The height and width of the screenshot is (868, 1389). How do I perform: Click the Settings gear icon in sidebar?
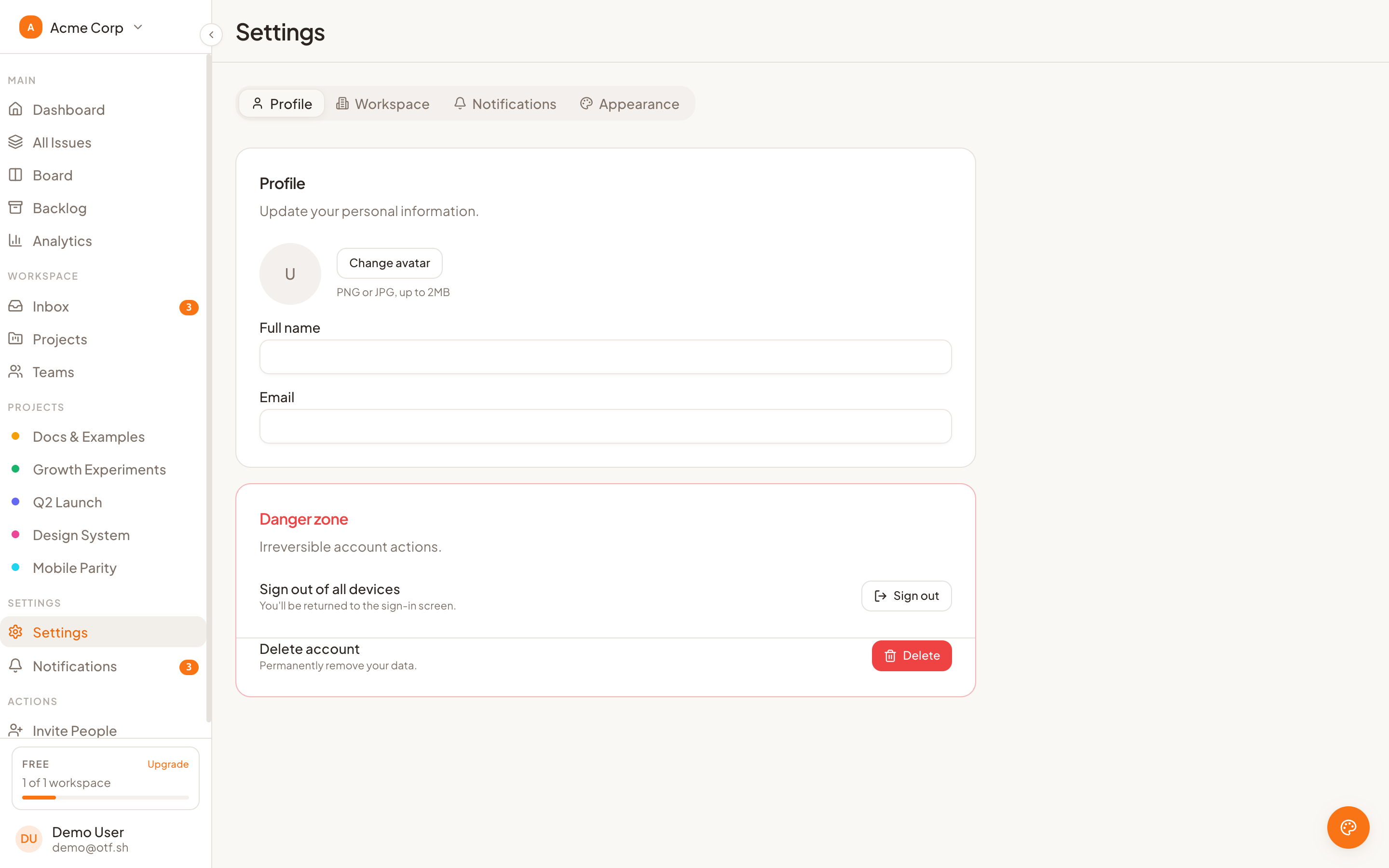15,632
